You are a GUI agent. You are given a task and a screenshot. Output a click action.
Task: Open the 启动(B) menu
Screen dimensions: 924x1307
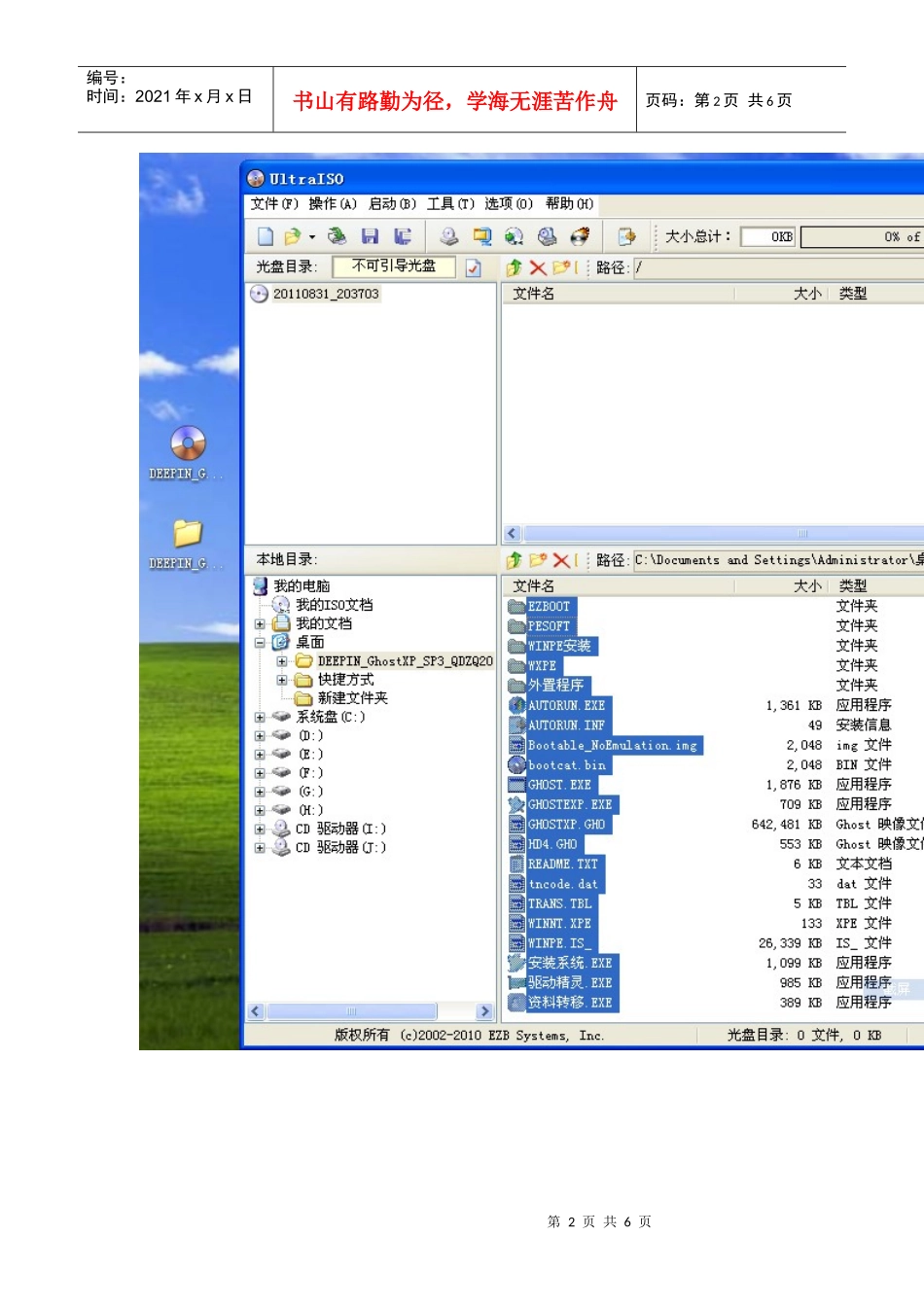pos(392,204)
